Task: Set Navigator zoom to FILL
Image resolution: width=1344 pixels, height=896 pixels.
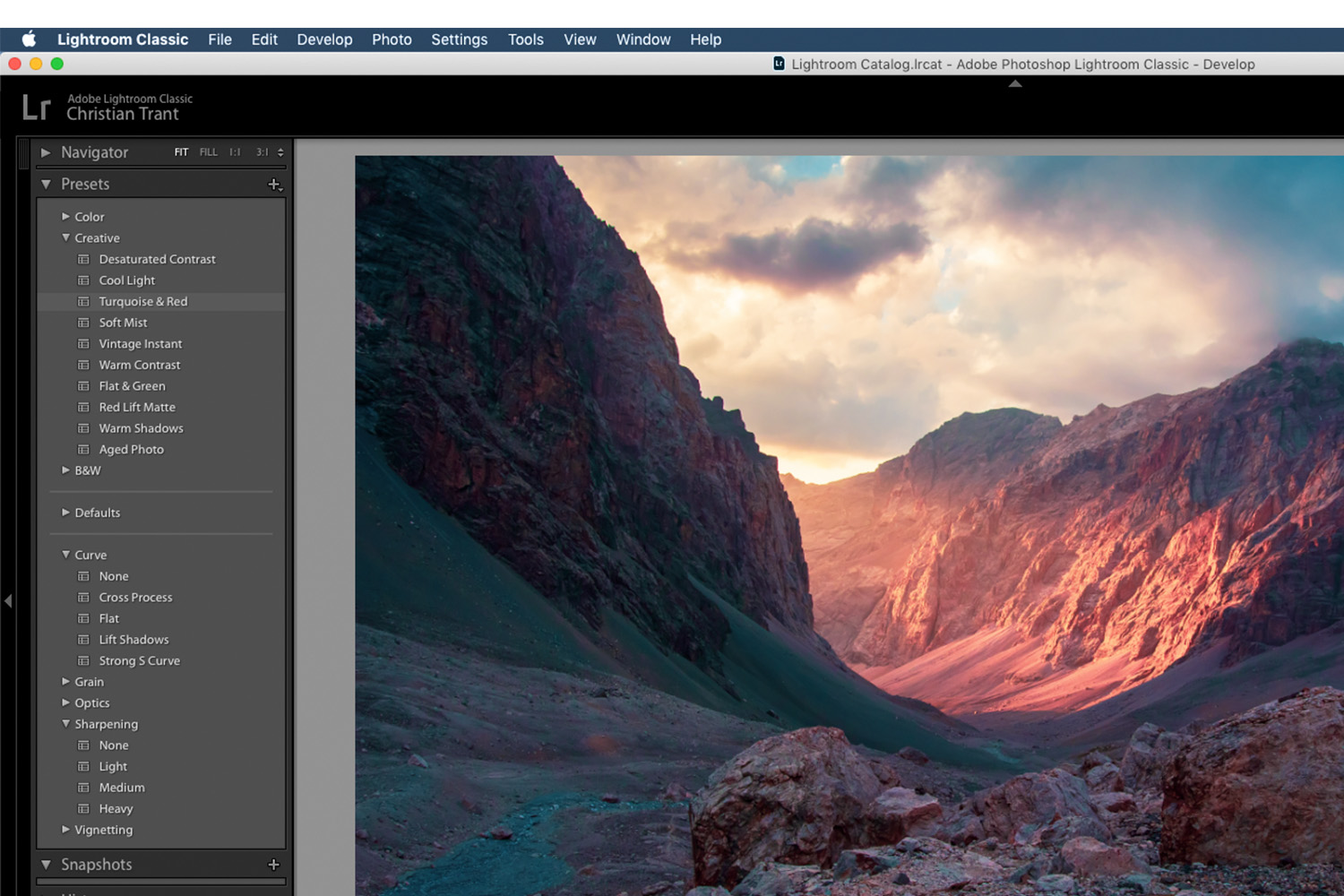Action: (x=208, y=152)
